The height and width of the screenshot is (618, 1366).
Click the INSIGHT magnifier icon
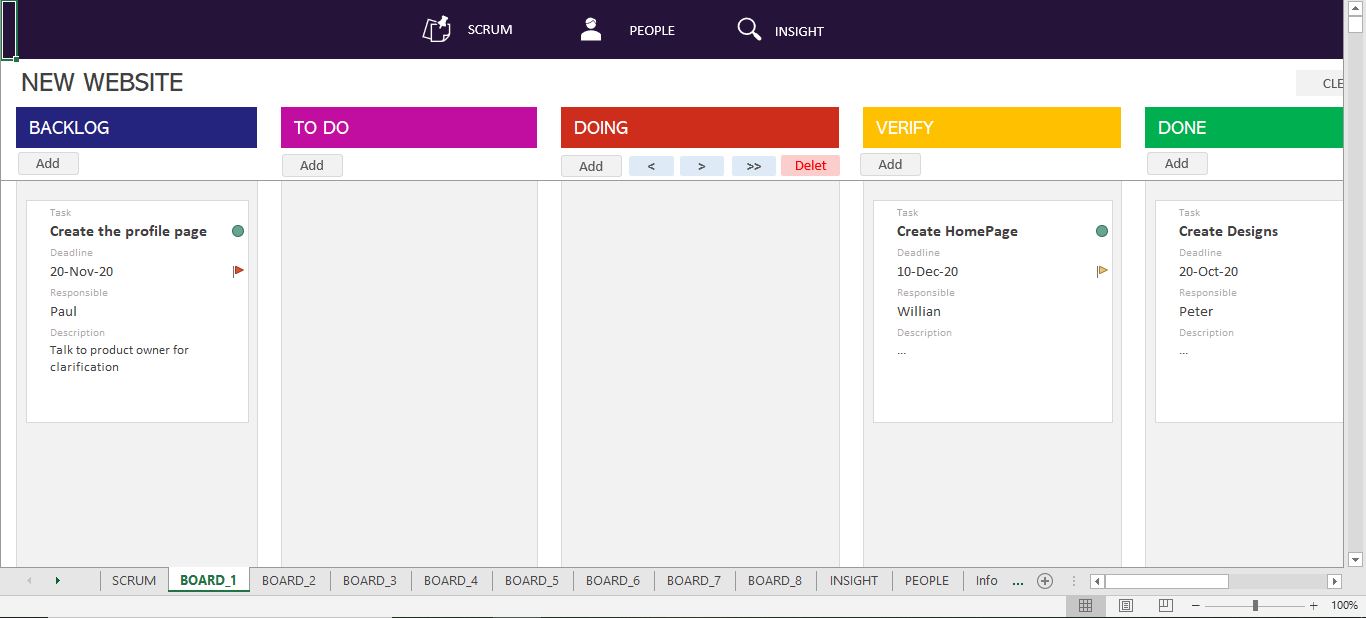749,29
